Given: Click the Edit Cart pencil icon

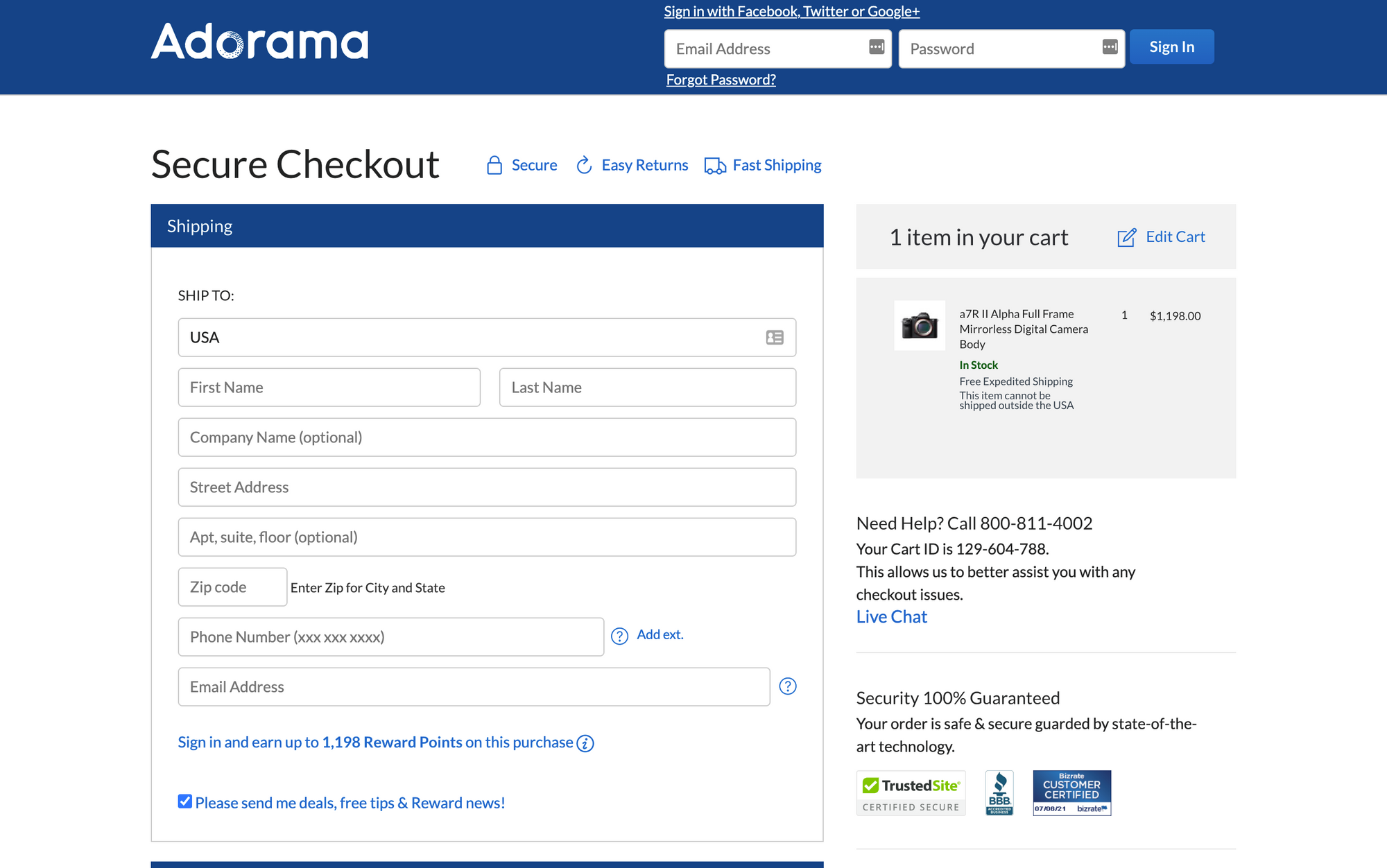Looking at the screenshot, I should click(1127, 237).
